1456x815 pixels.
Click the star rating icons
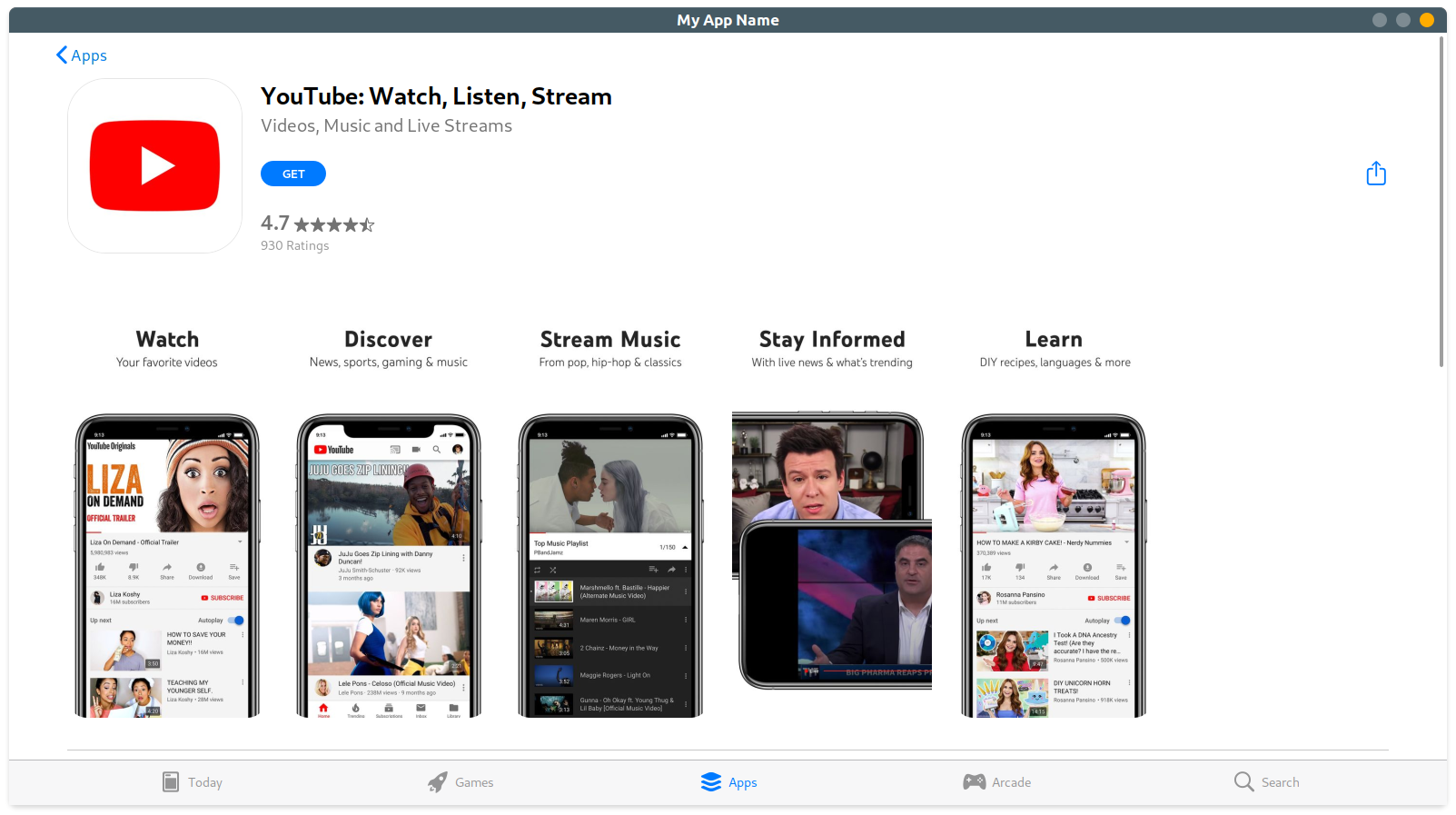pos(334,224)
